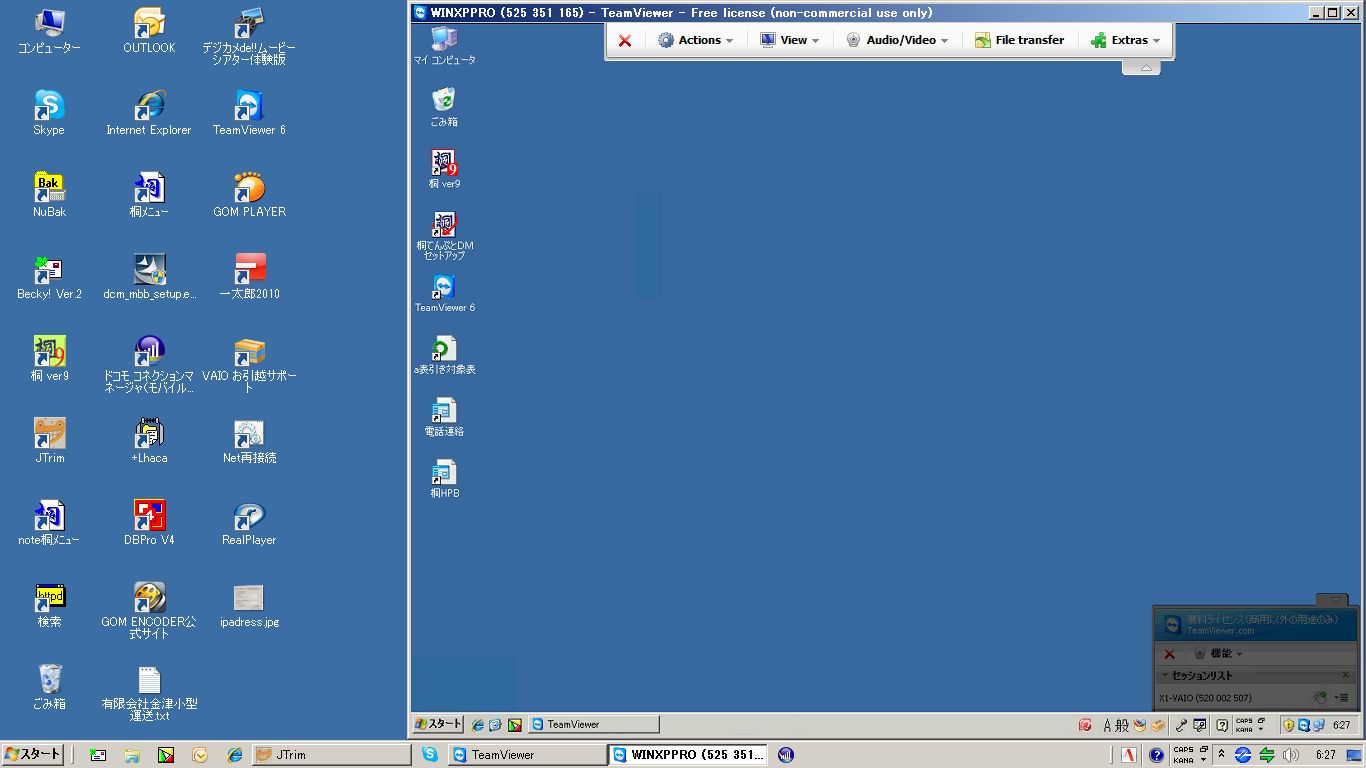This screenshot has width=1366, height=768.
Task: Select the GOM ENCODER公式サイト shortcut
Action: click(149, 611)
